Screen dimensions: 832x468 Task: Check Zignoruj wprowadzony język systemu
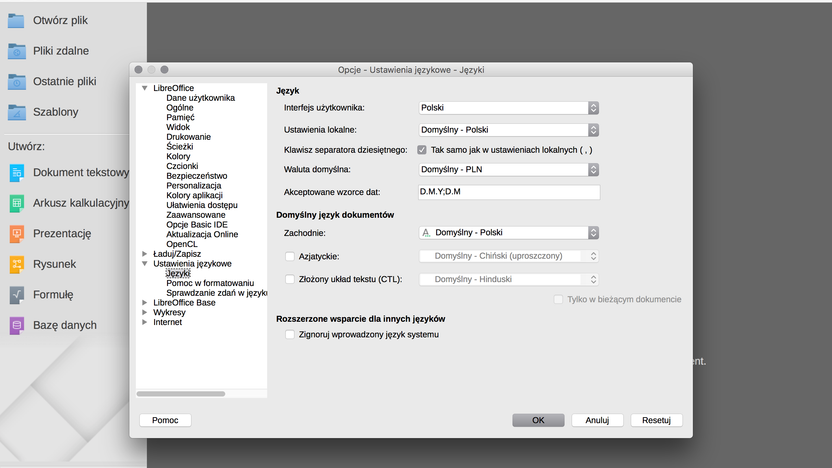tap(290, 335)
